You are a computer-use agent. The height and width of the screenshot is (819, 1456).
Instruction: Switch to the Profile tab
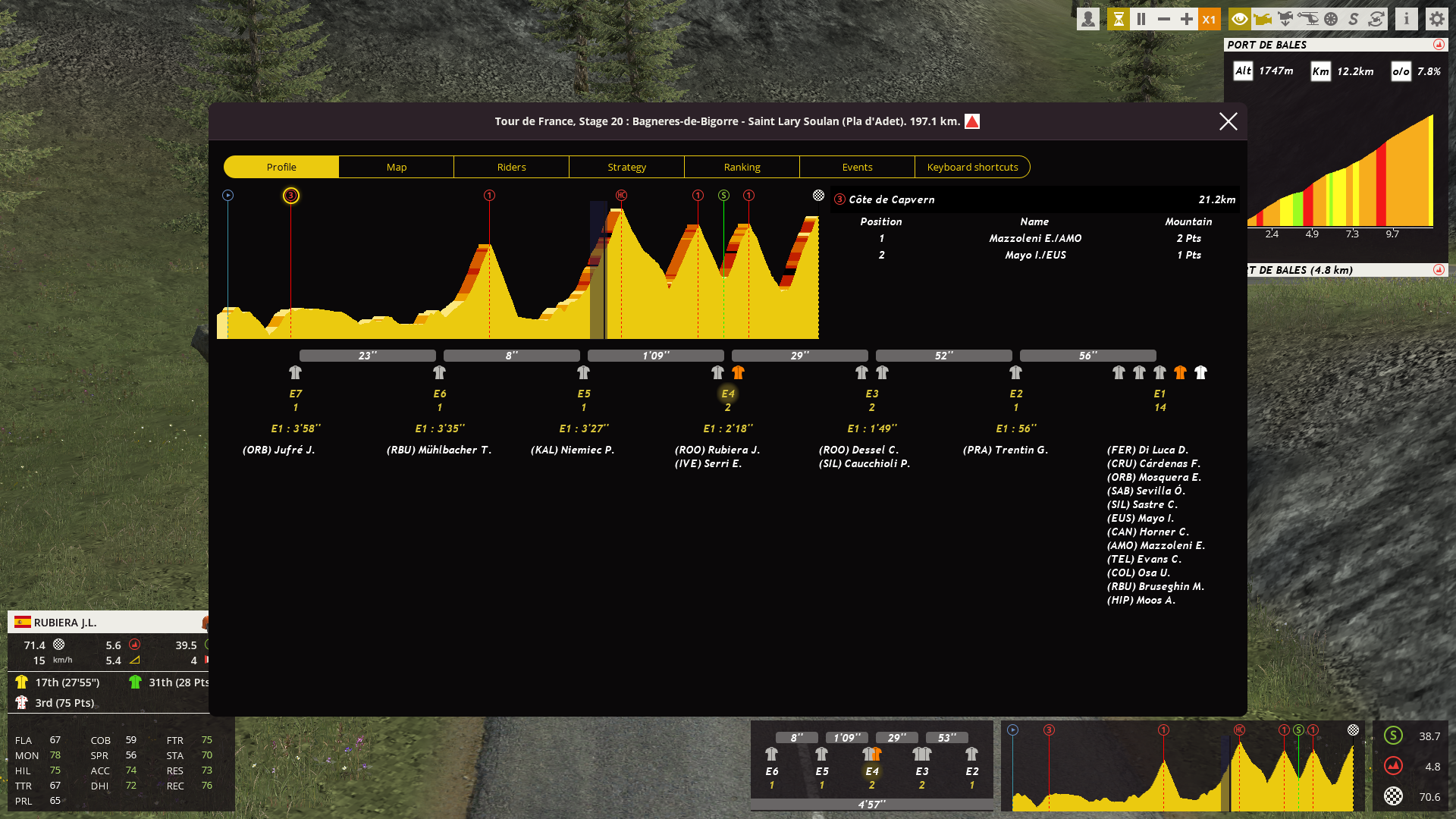click(x=281, y=167)
